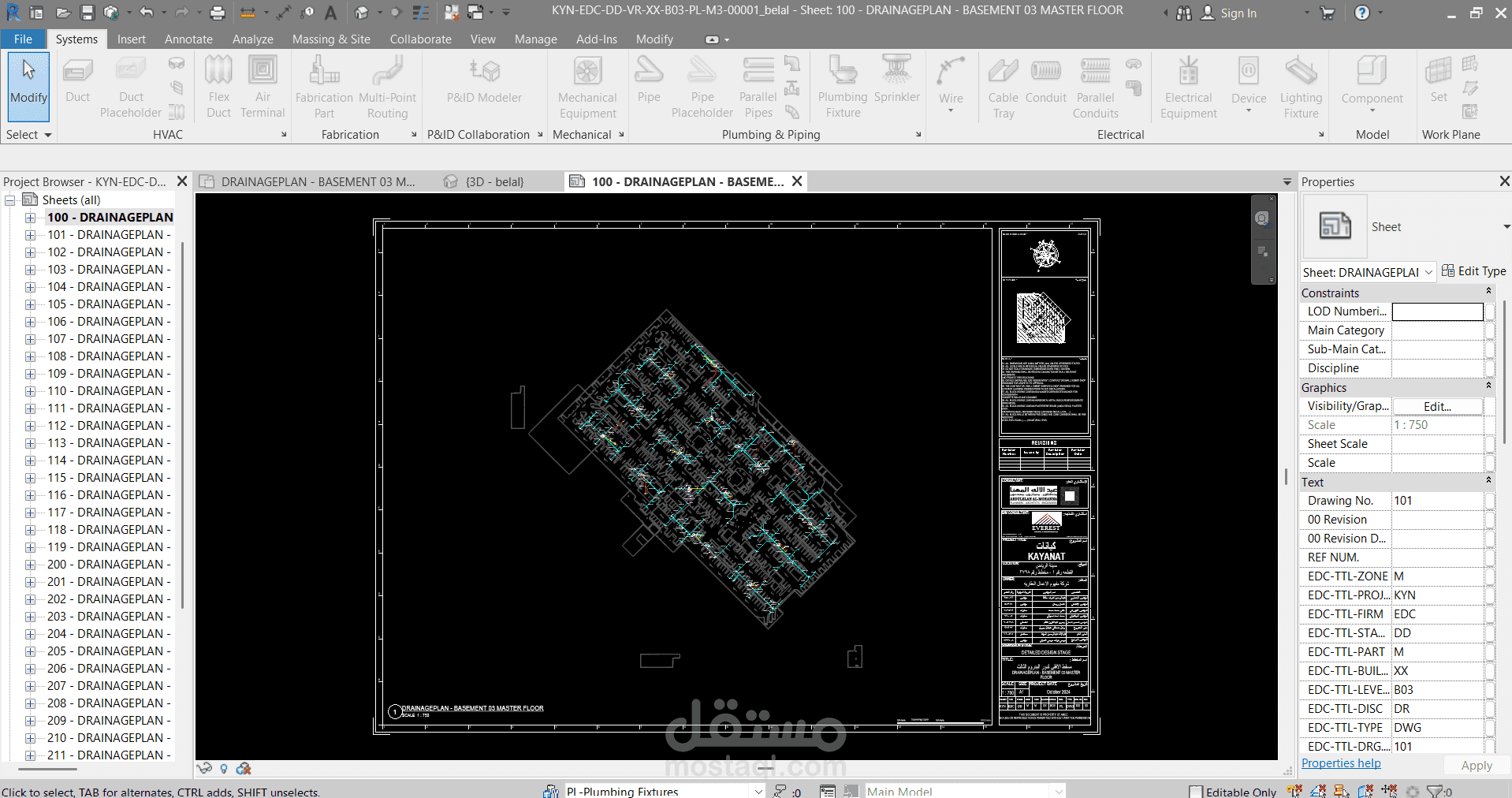Click the Worksets icon in status bar
Viewport: 1512px width, 798px height.
tap(551, 791)
